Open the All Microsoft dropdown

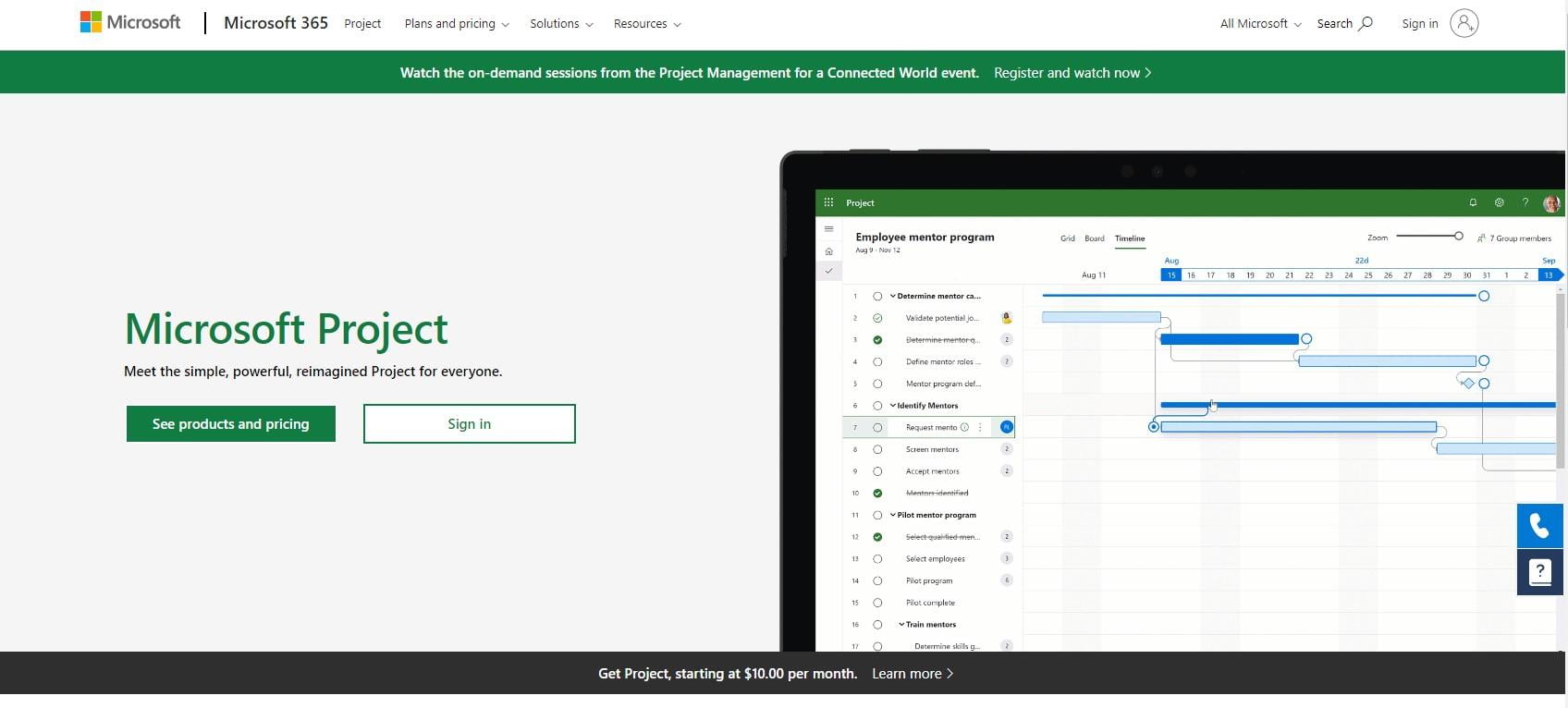pyautogui.click(x=1260, y=24)
